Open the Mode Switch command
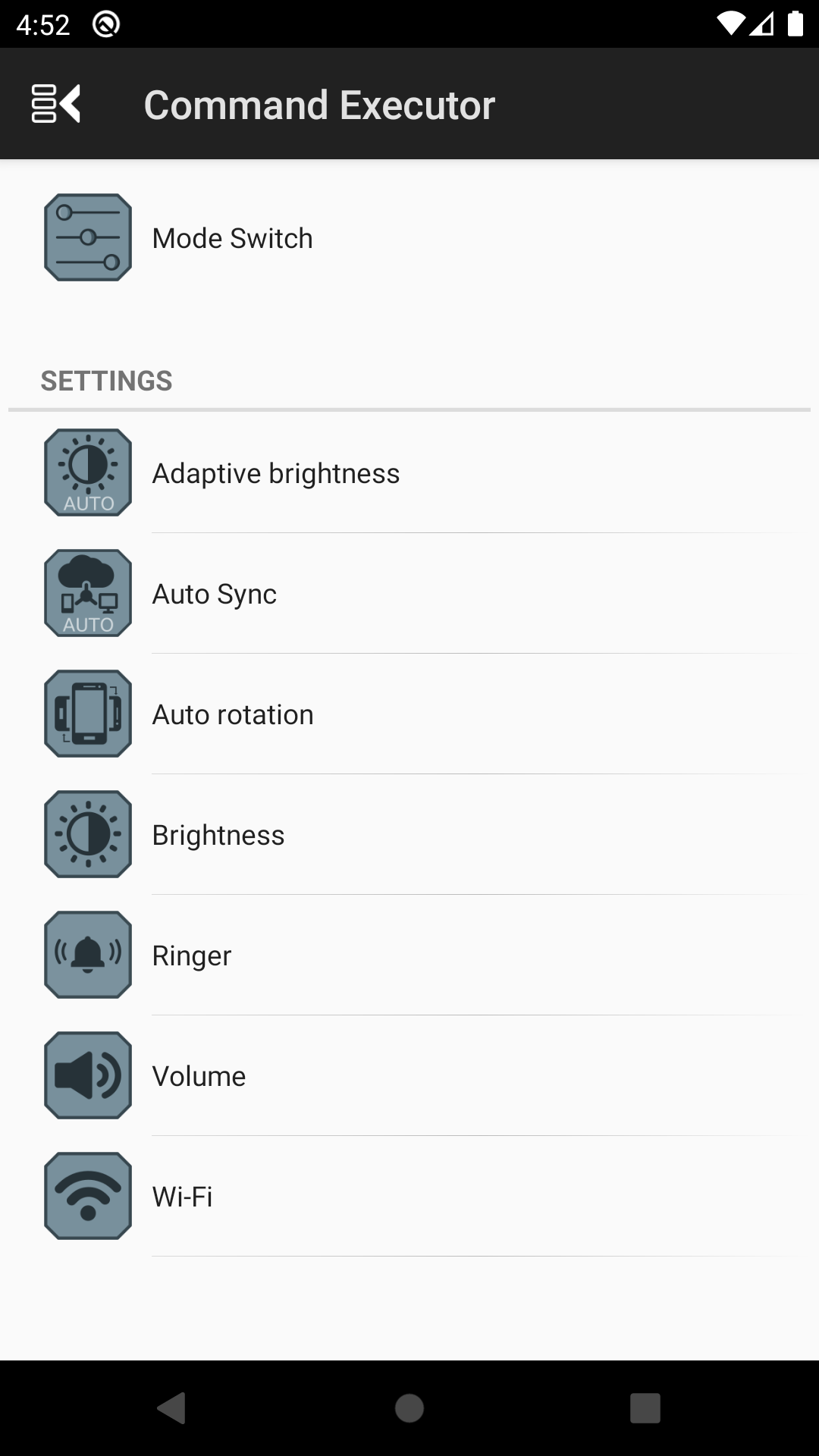The height and width of the screenshot is (1456, 819). (232, 239)
